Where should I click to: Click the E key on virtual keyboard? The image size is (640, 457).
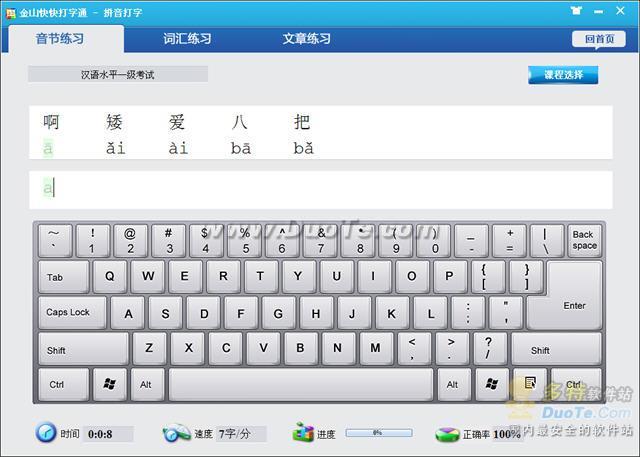pos(185,277)
